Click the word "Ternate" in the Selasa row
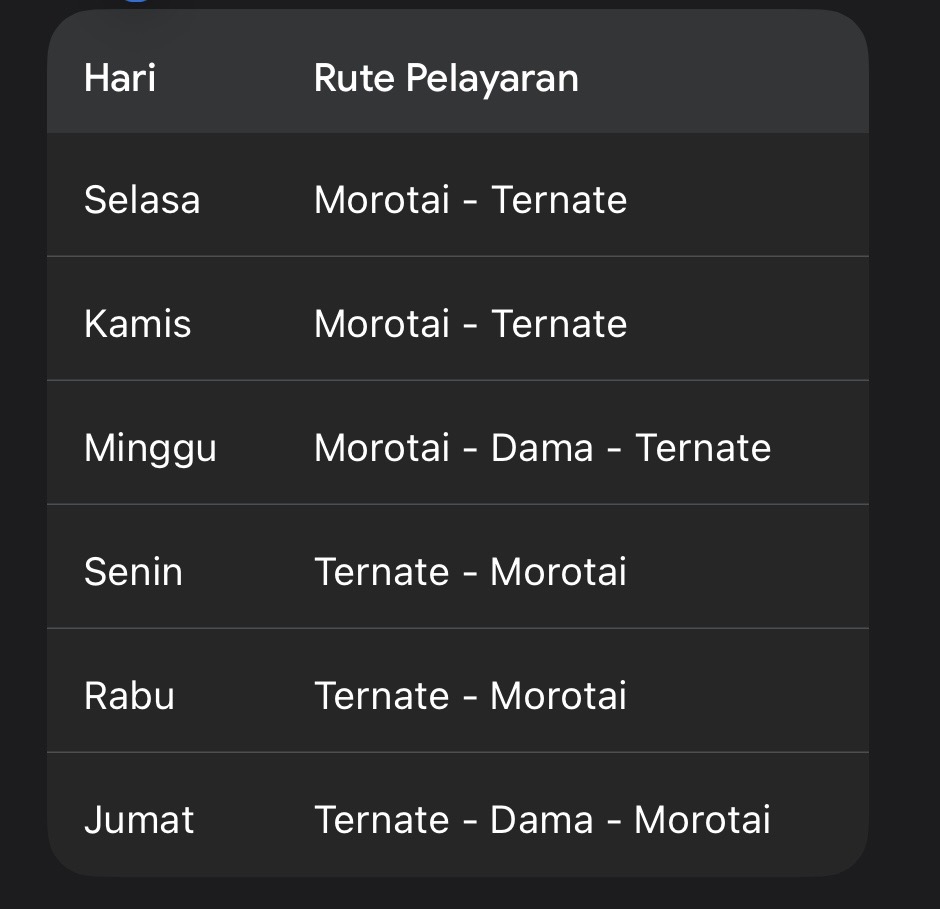The width and height of the screenshot is (940, 909). point(559,200)
